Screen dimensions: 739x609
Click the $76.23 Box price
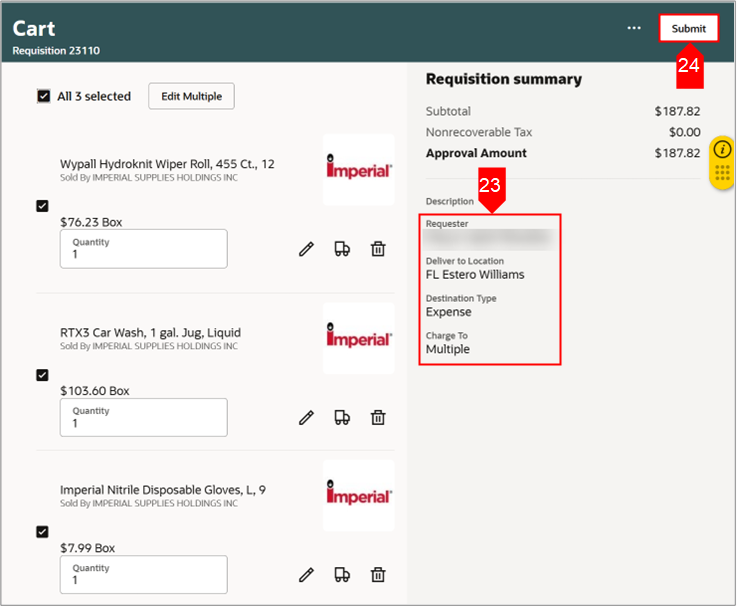point(91,222)
